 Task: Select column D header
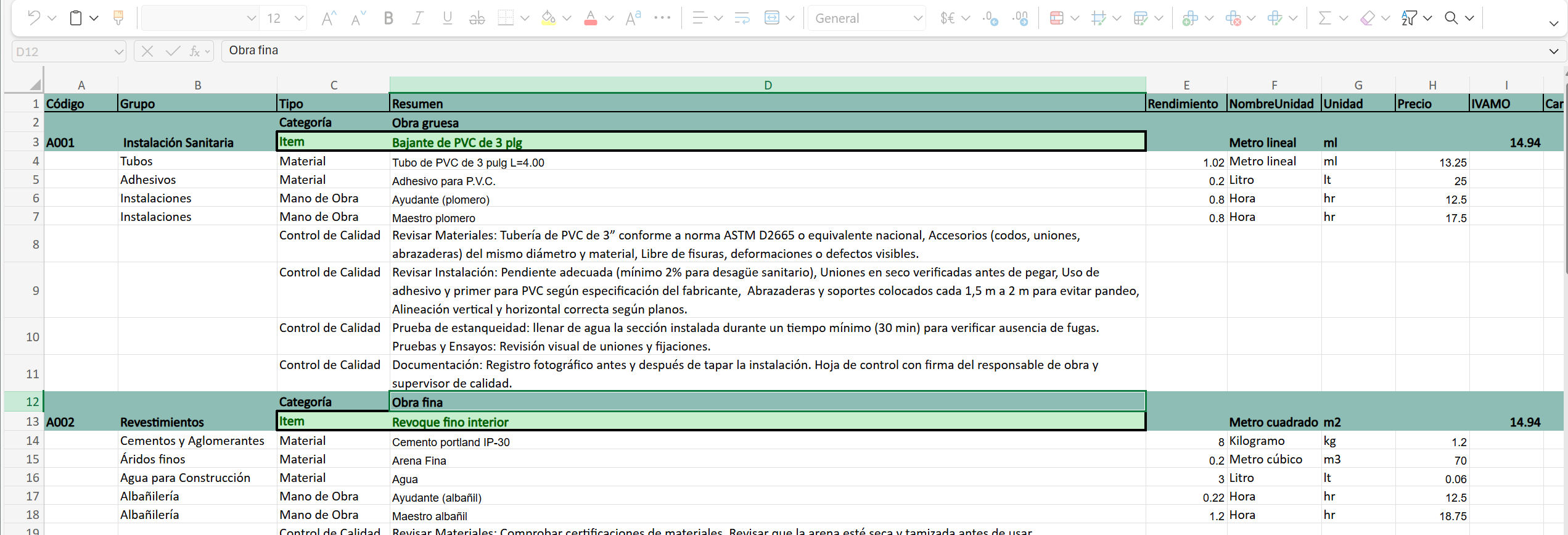(768, 85)
